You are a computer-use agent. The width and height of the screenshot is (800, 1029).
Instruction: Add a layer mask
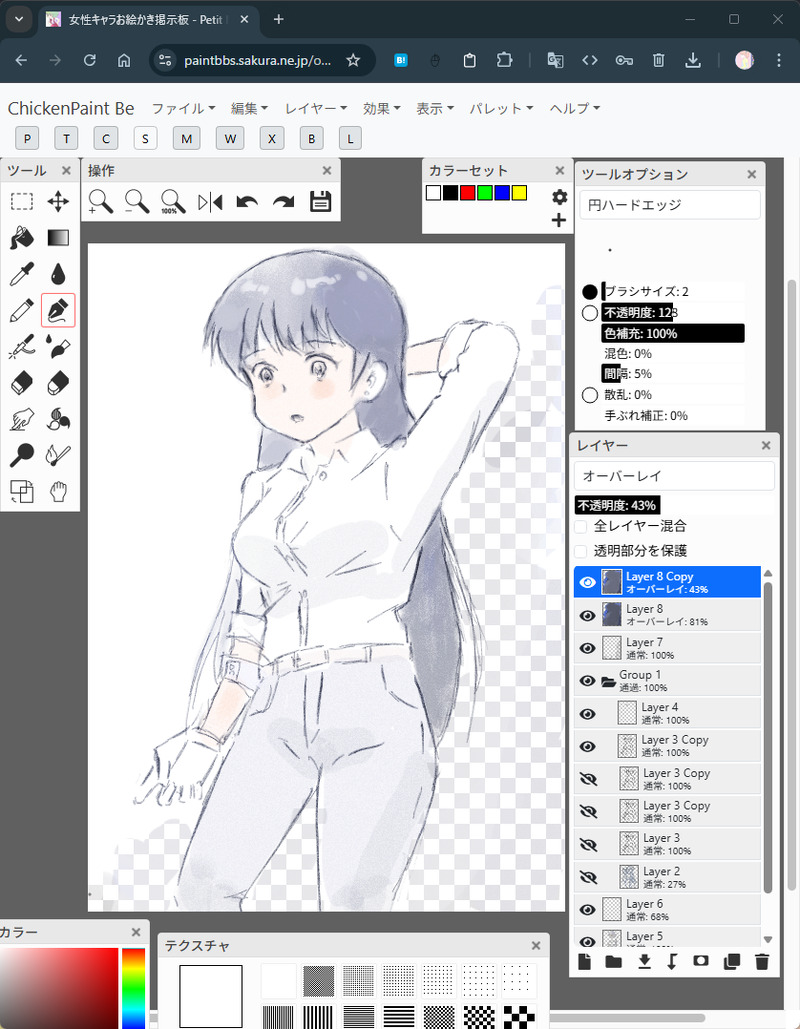(x=701, y=961)
